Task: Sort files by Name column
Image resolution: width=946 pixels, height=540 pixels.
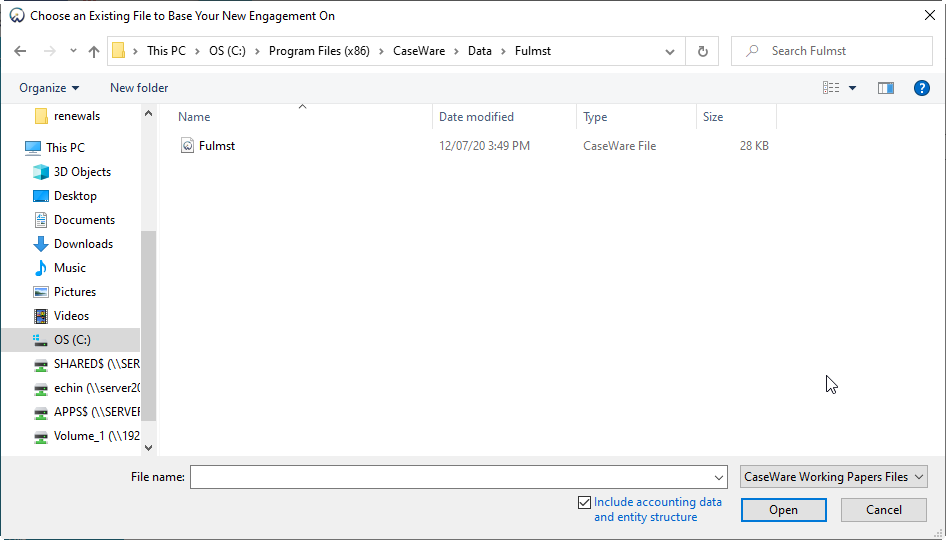Action: pos(194,117)
